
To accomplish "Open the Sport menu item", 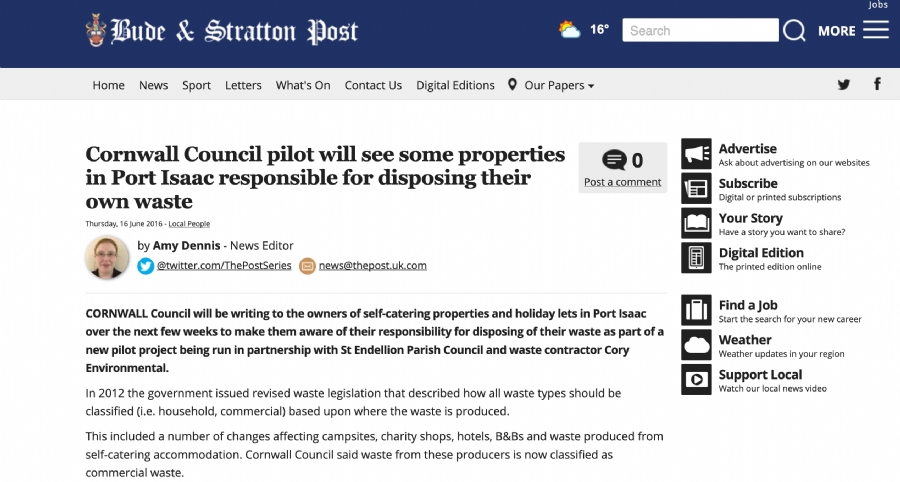I will (196, 85).
